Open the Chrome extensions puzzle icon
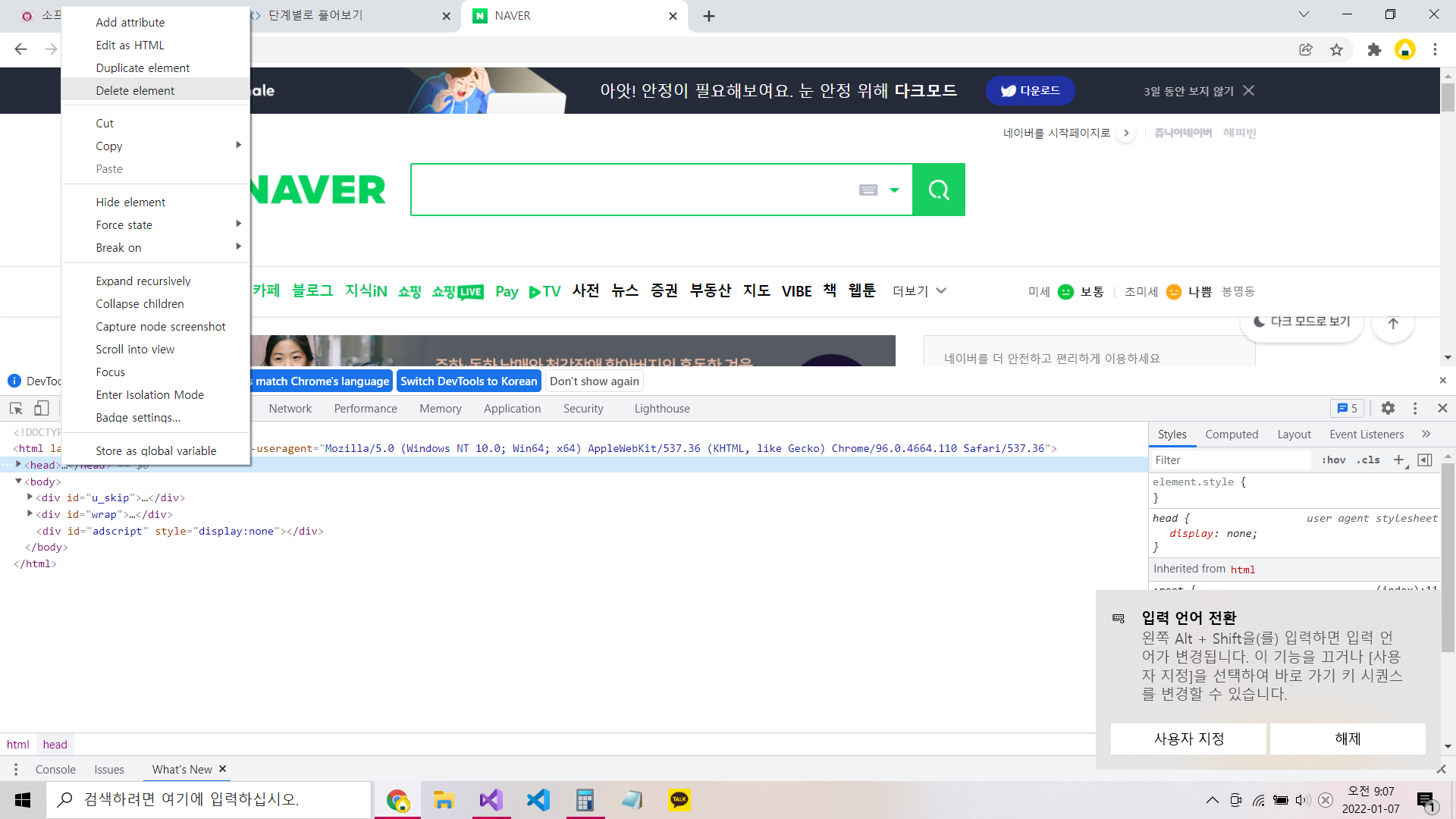The width and height of the screenshot is (1456, 819). point(1374,50)
